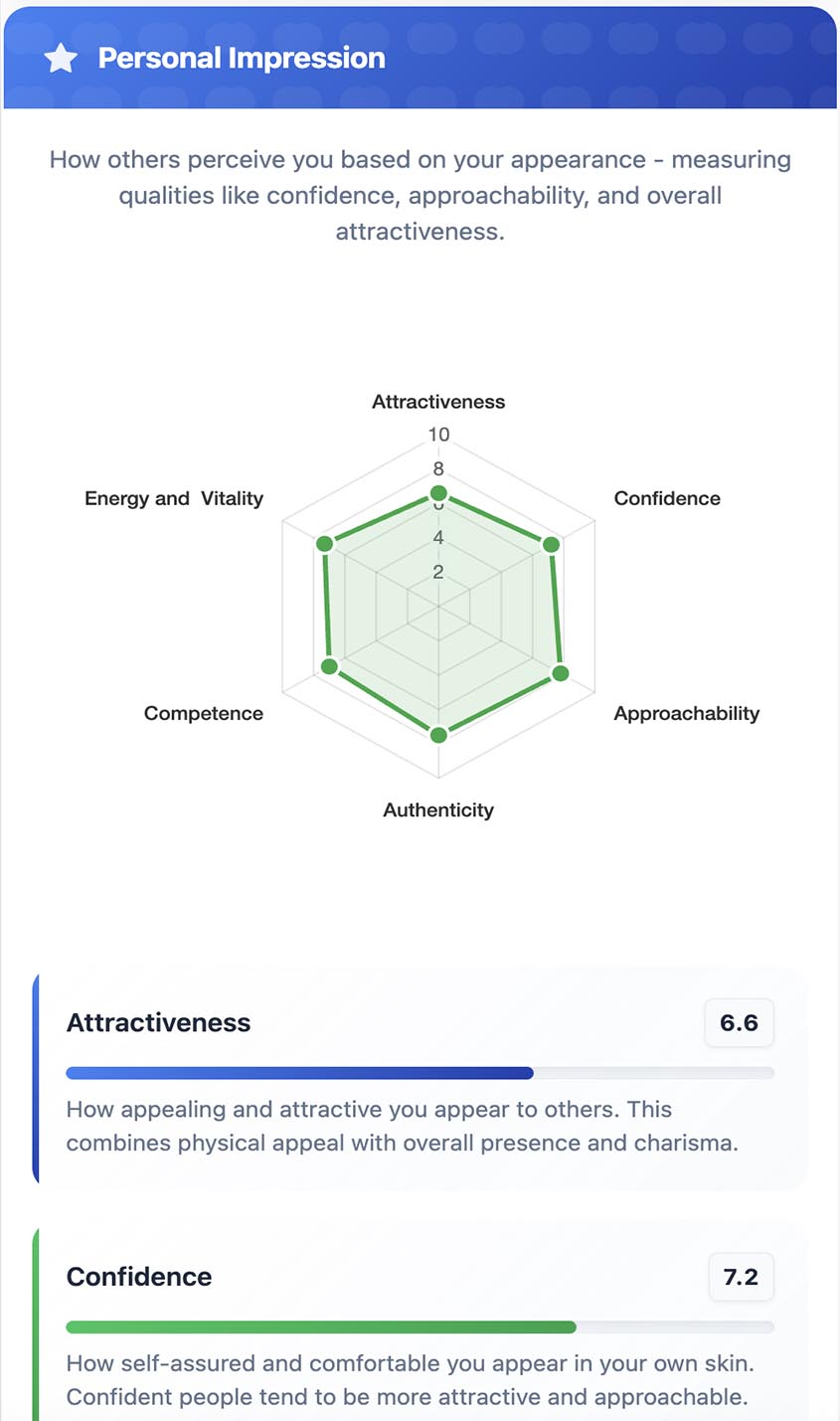Click the star icon in the header

click(61, 59)
